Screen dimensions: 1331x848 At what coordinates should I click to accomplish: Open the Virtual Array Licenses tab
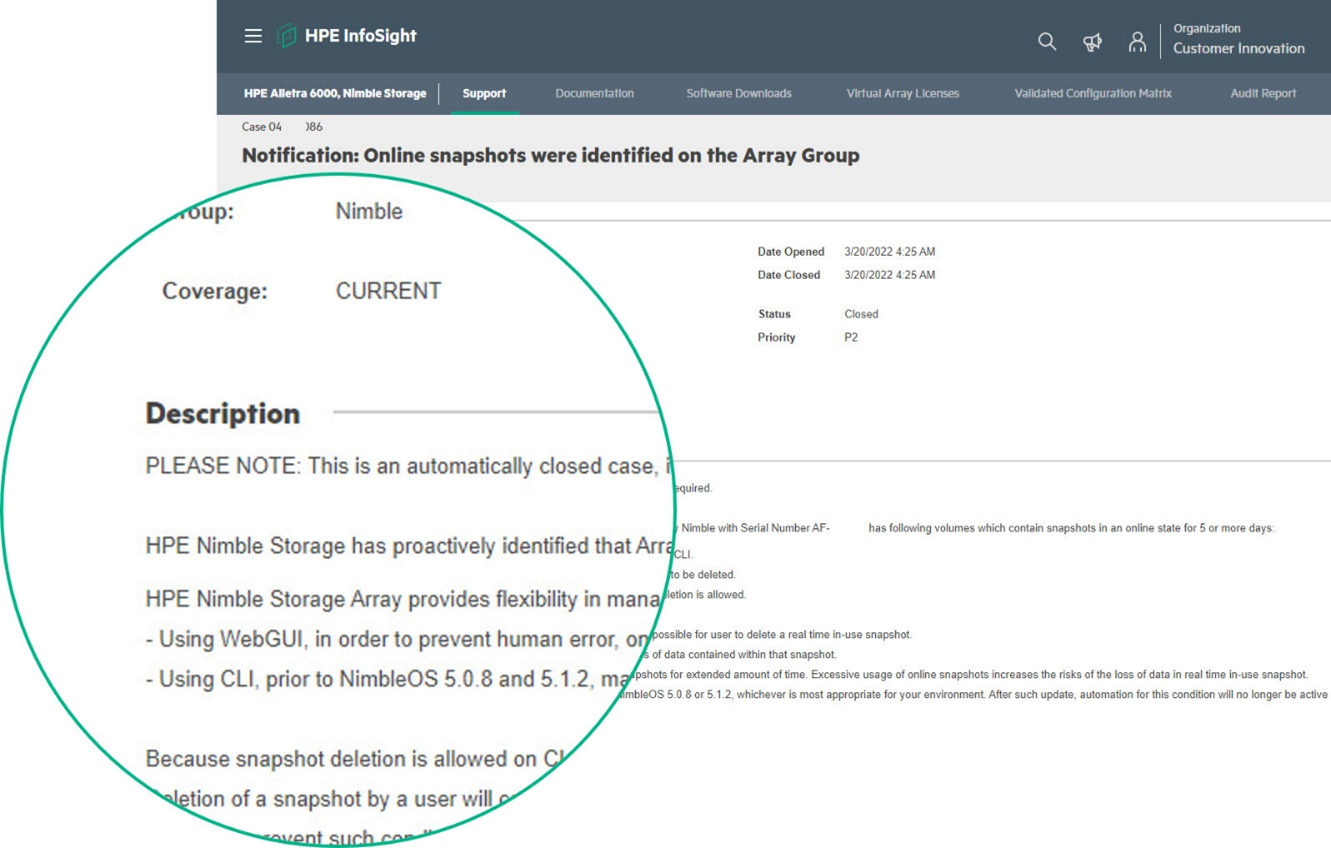(x=903, y=93)
